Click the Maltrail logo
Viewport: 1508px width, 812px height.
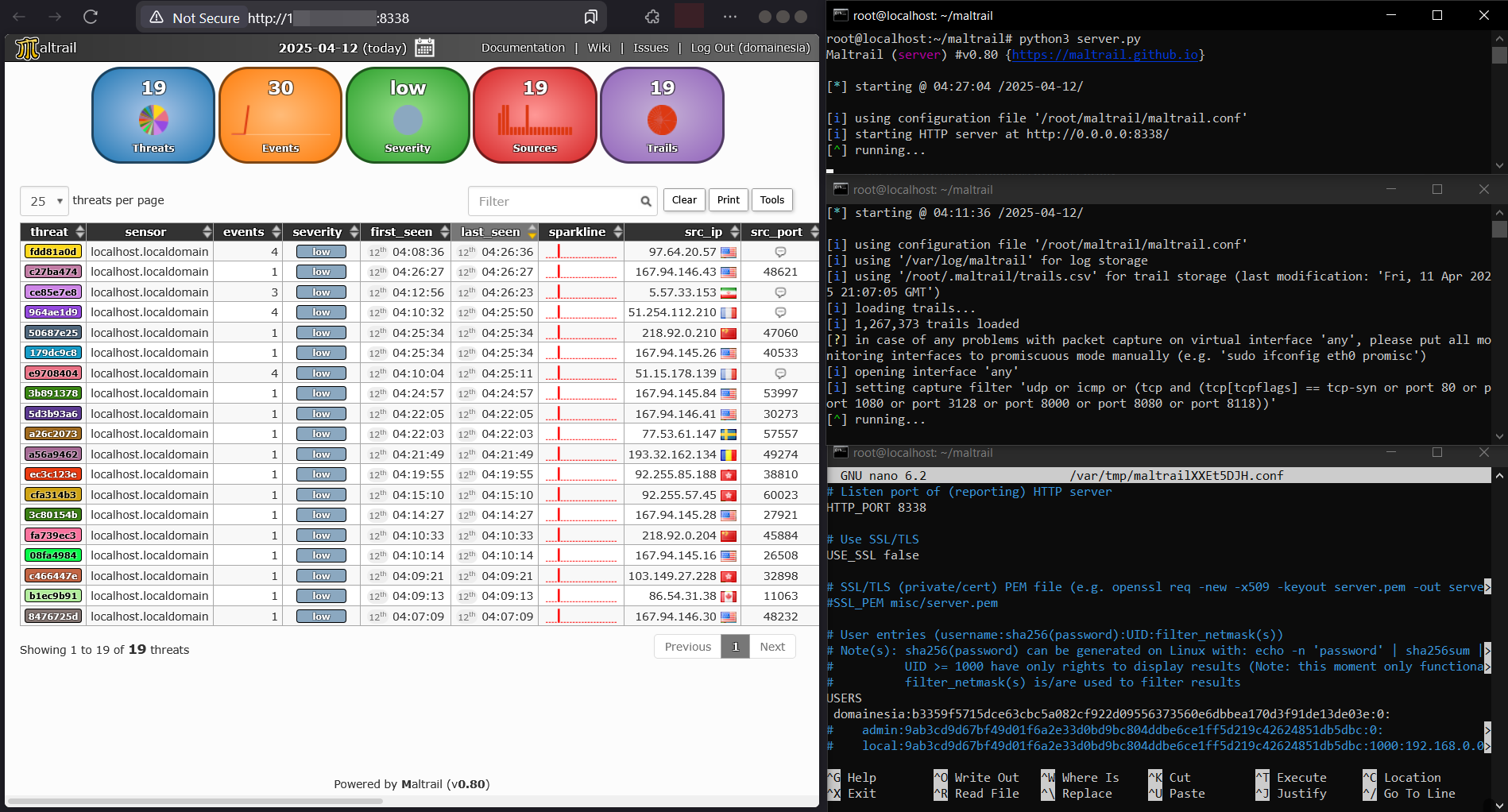46,48
